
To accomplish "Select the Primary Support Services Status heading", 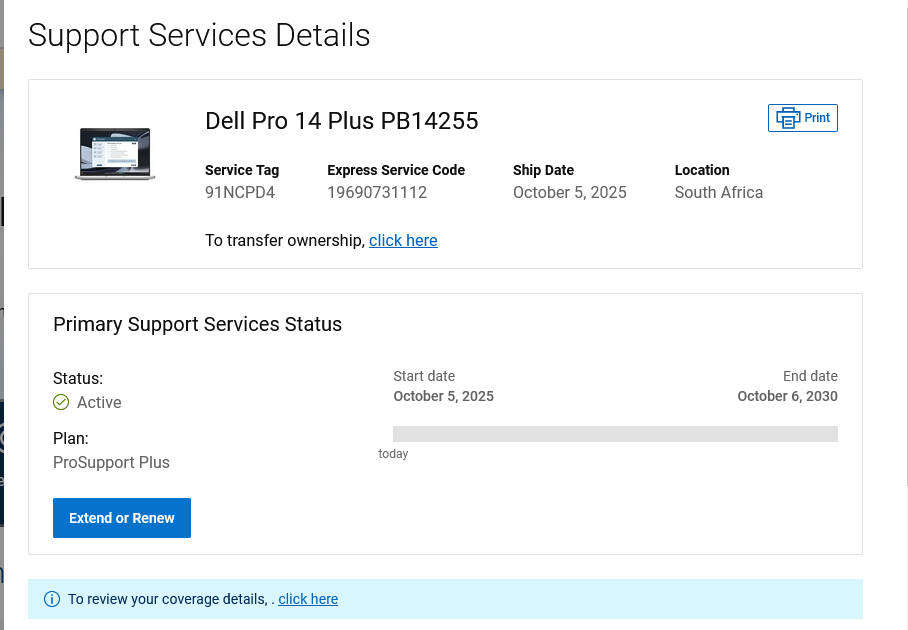I will (x=197, y=324).
